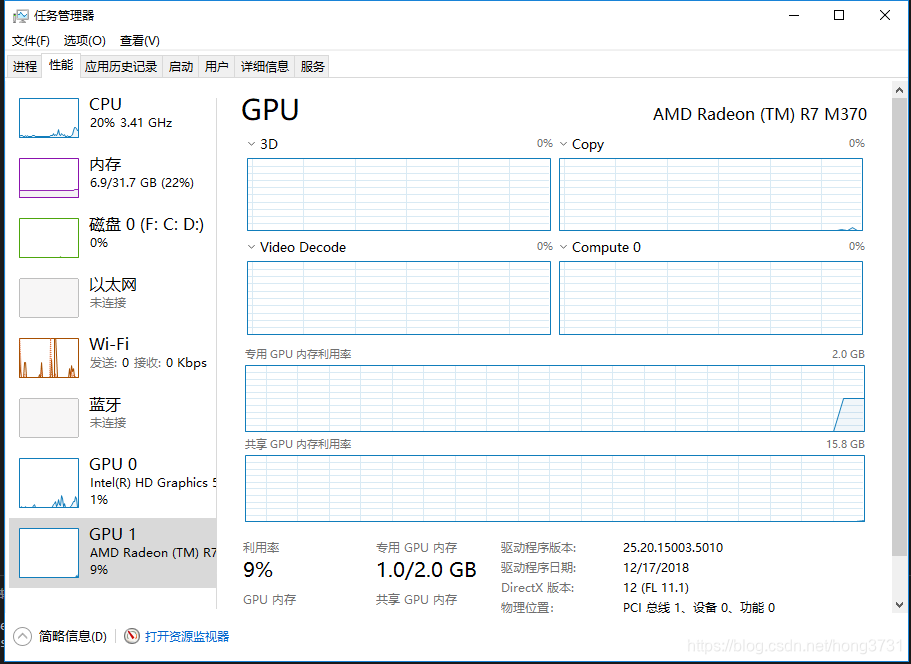This screenshot has height=664, width=911.
Task: View the Wi-Fi usage graph
Action: click(x=110, y=353)
